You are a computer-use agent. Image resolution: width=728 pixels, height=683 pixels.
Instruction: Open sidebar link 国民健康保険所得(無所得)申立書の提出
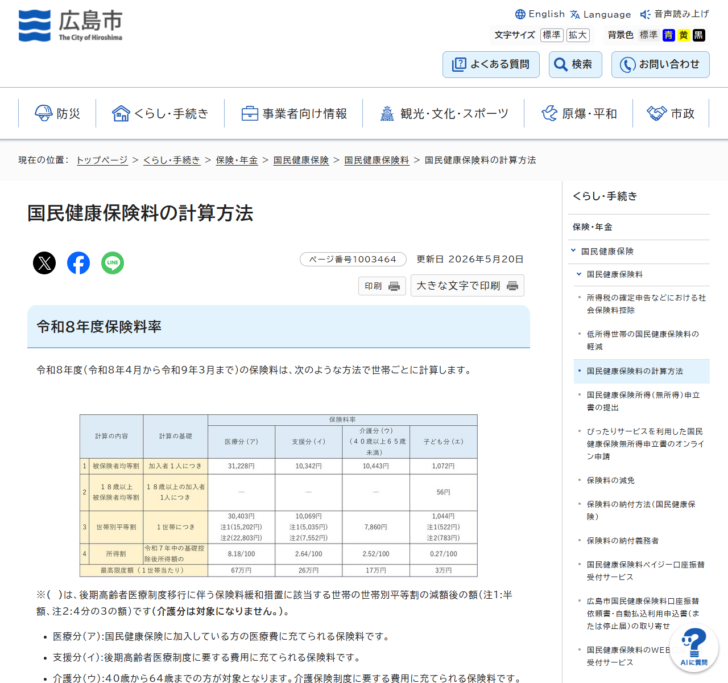[643, 401]
